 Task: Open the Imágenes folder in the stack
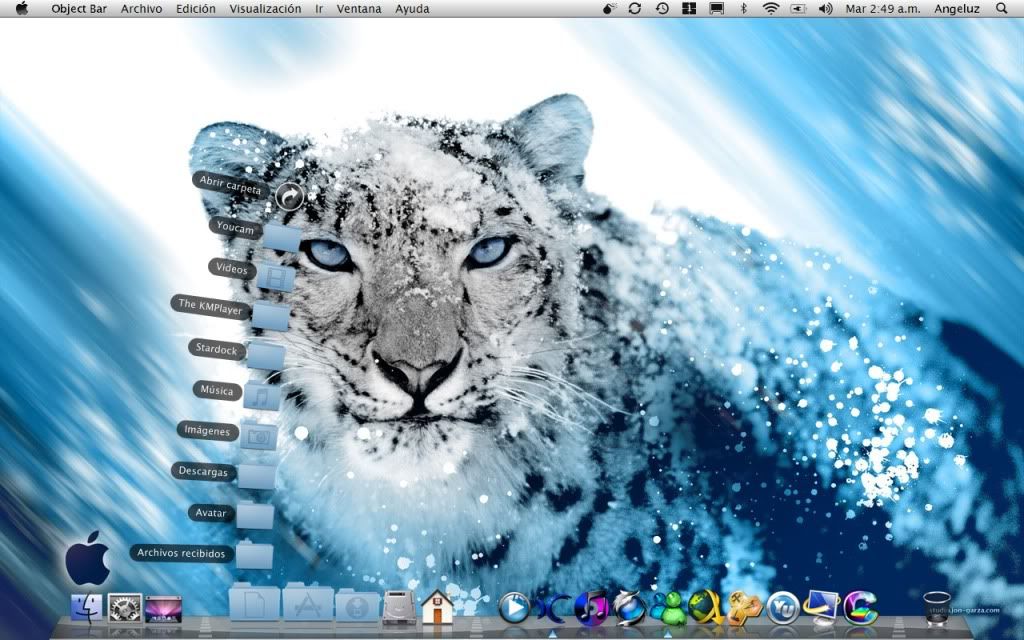point(259,436)
